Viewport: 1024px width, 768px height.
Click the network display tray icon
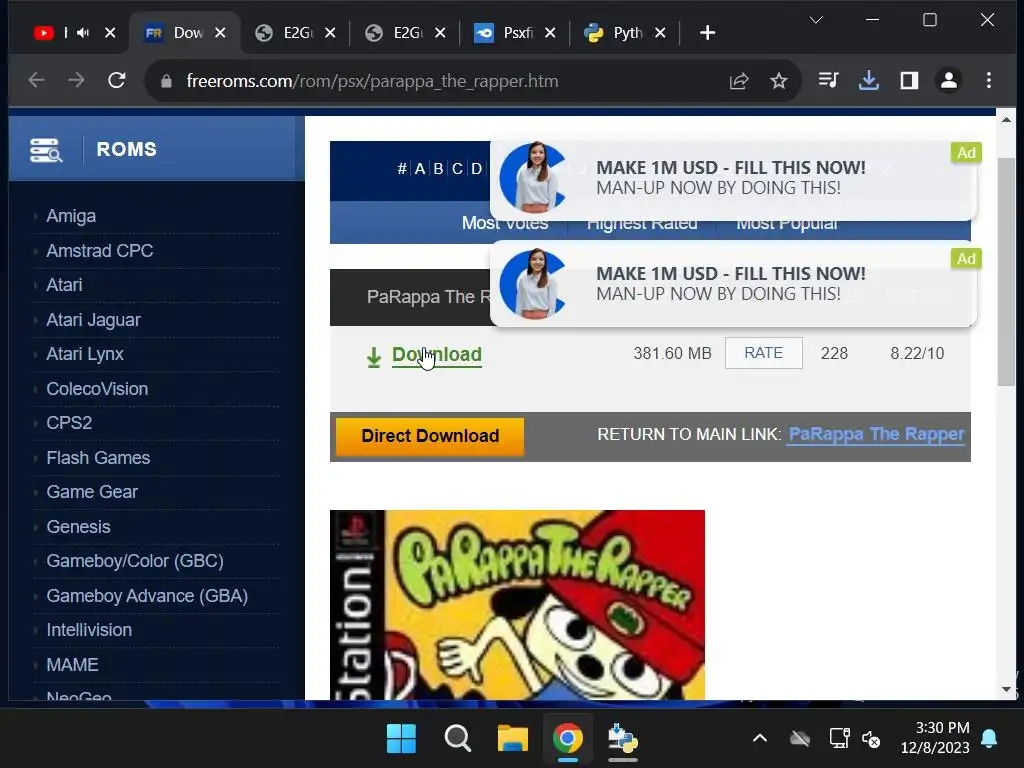coord(839,739)
